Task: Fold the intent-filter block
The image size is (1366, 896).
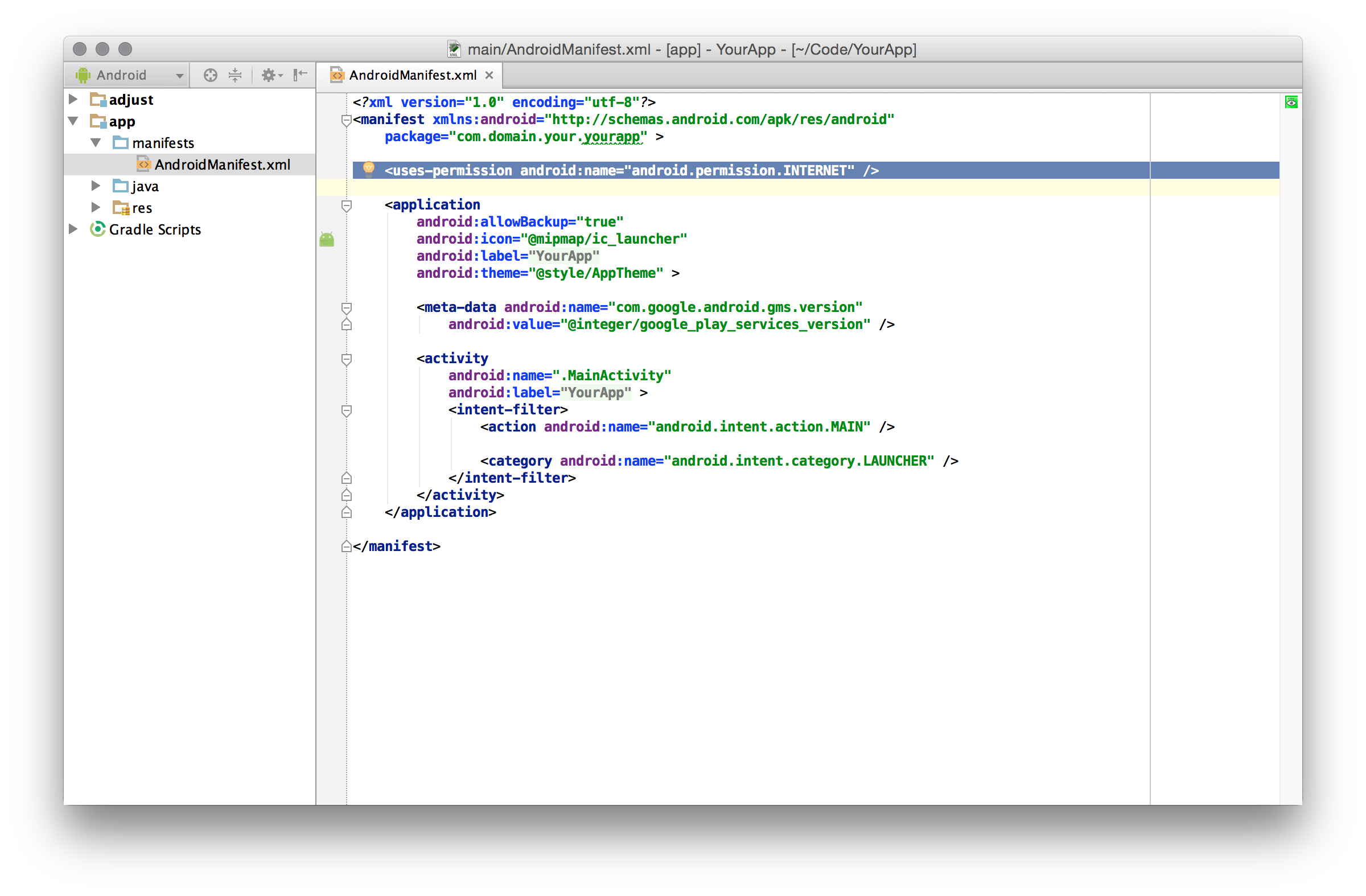Action: [346, 410]
